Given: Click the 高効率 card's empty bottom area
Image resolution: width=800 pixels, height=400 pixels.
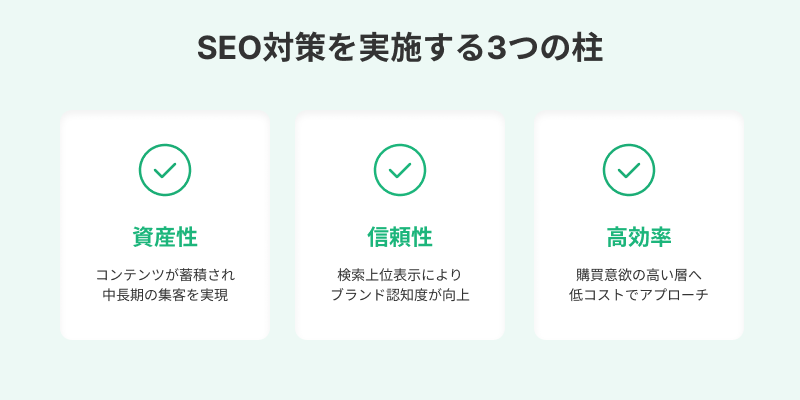Looking at the screenshot, I should (x=638, y=323).
